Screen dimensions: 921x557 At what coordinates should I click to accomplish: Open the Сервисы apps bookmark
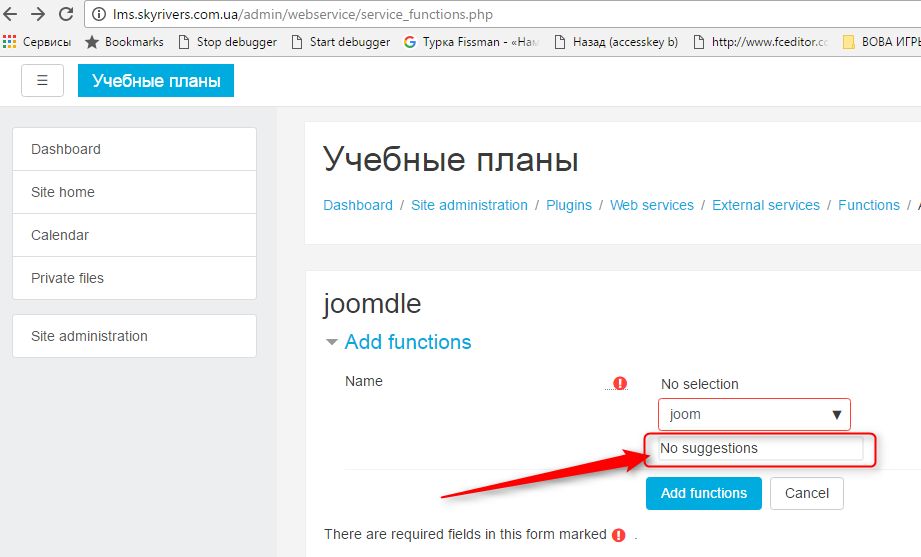(x=37, y=42)
